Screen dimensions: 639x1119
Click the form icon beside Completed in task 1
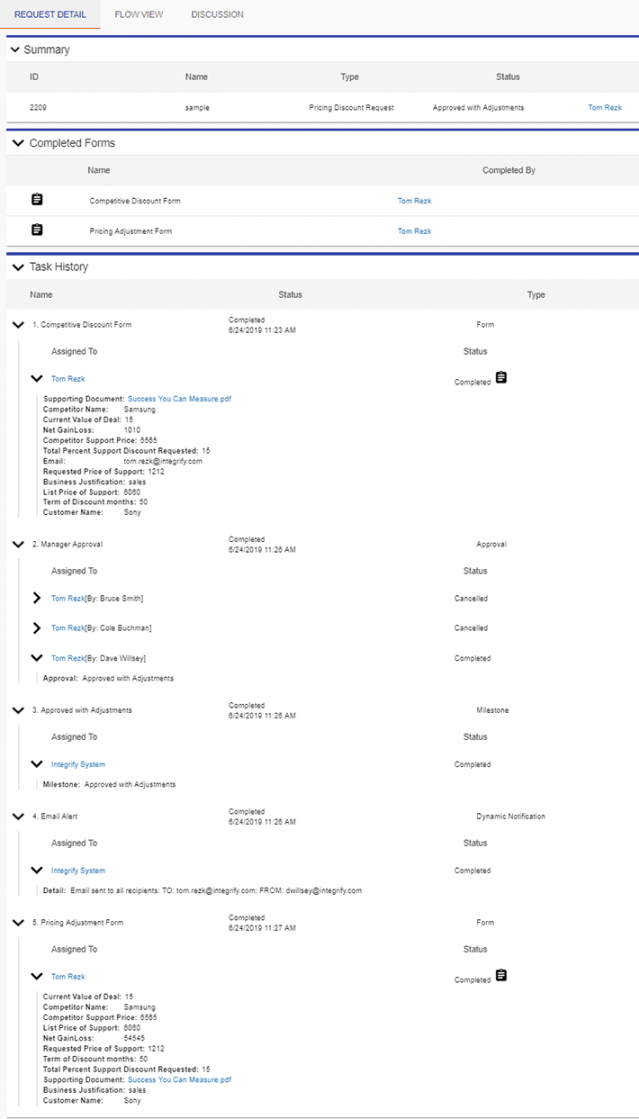501,378
